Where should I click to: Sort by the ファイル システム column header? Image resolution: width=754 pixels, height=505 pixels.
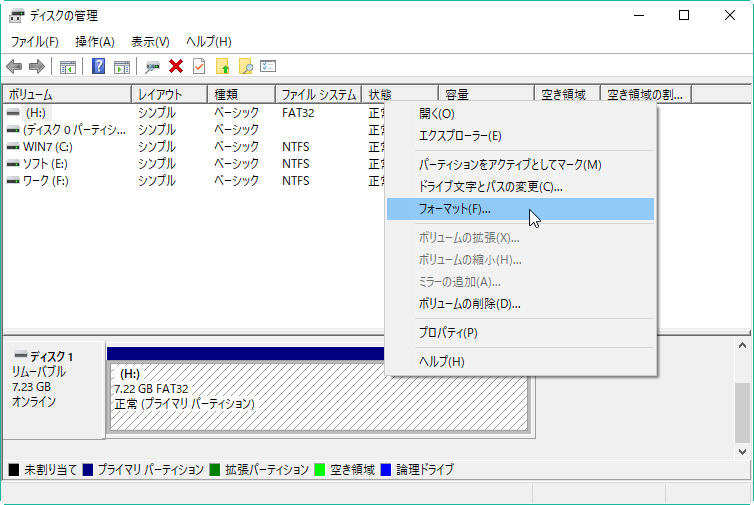(318, 95)
